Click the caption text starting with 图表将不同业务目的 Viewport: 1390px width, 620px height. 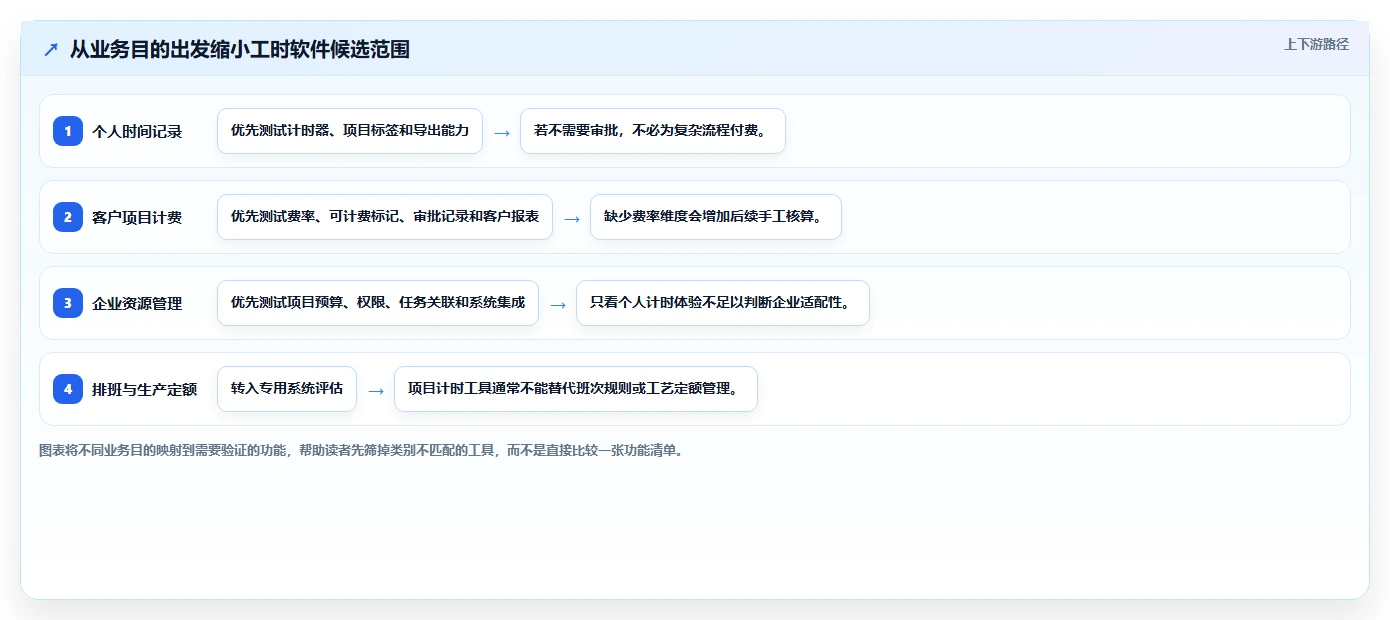point(361,450)
